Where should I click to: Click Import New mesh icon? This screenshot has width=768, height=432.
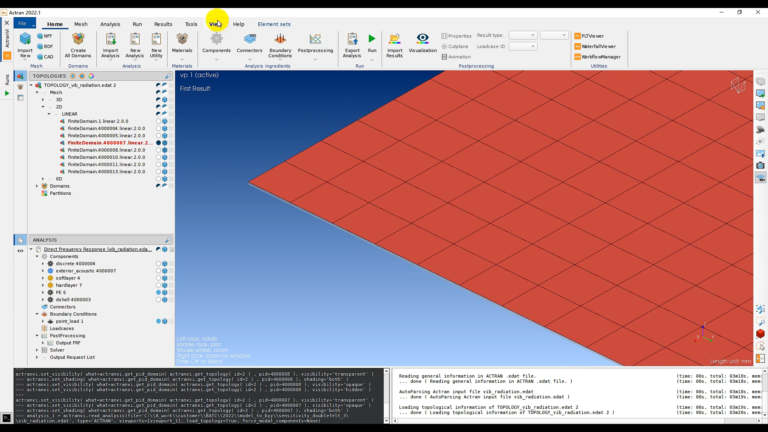(x=25, y=39)
